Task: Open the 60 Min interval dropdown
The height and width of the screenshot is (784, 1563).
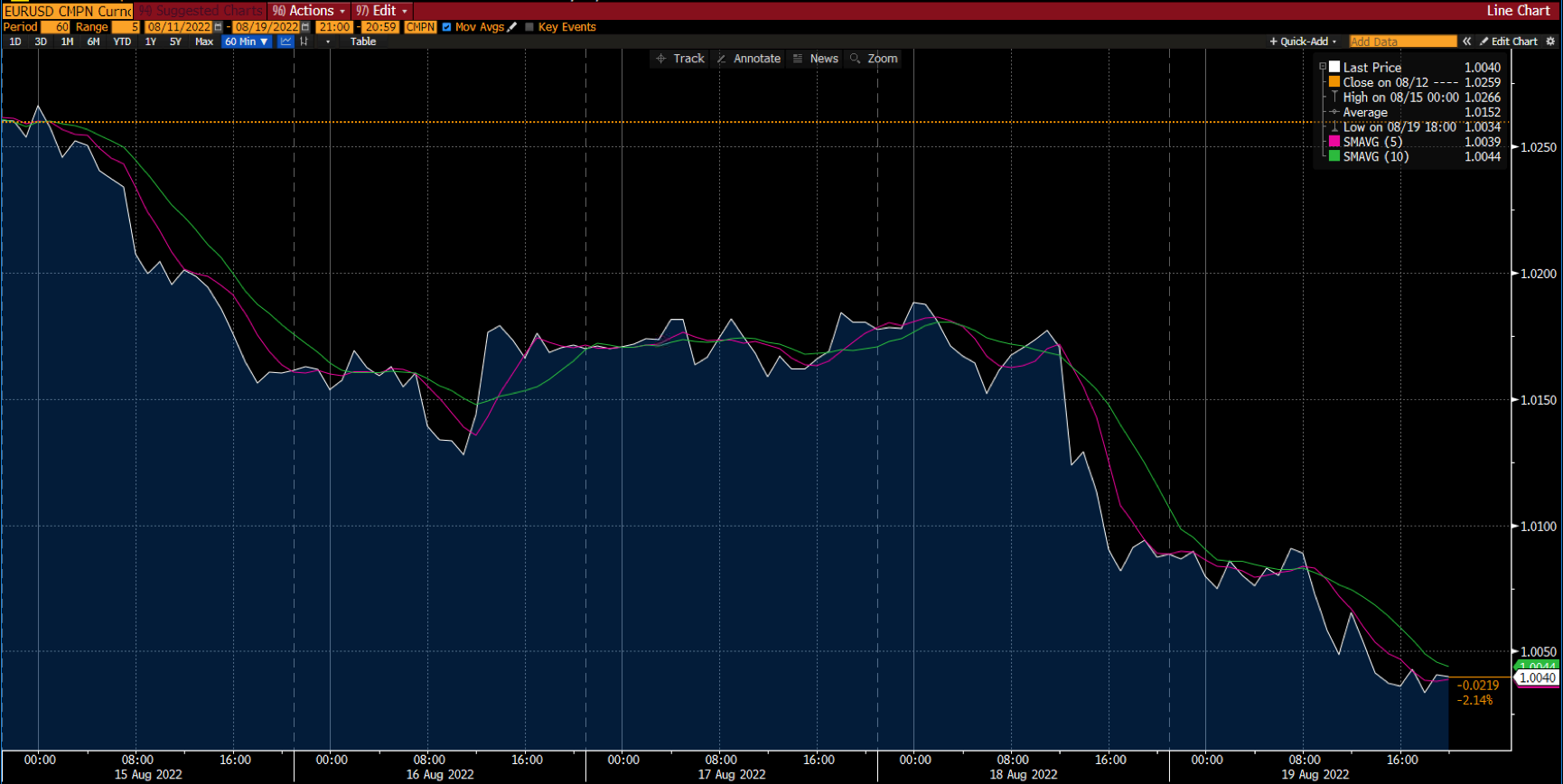Action: 246,42
